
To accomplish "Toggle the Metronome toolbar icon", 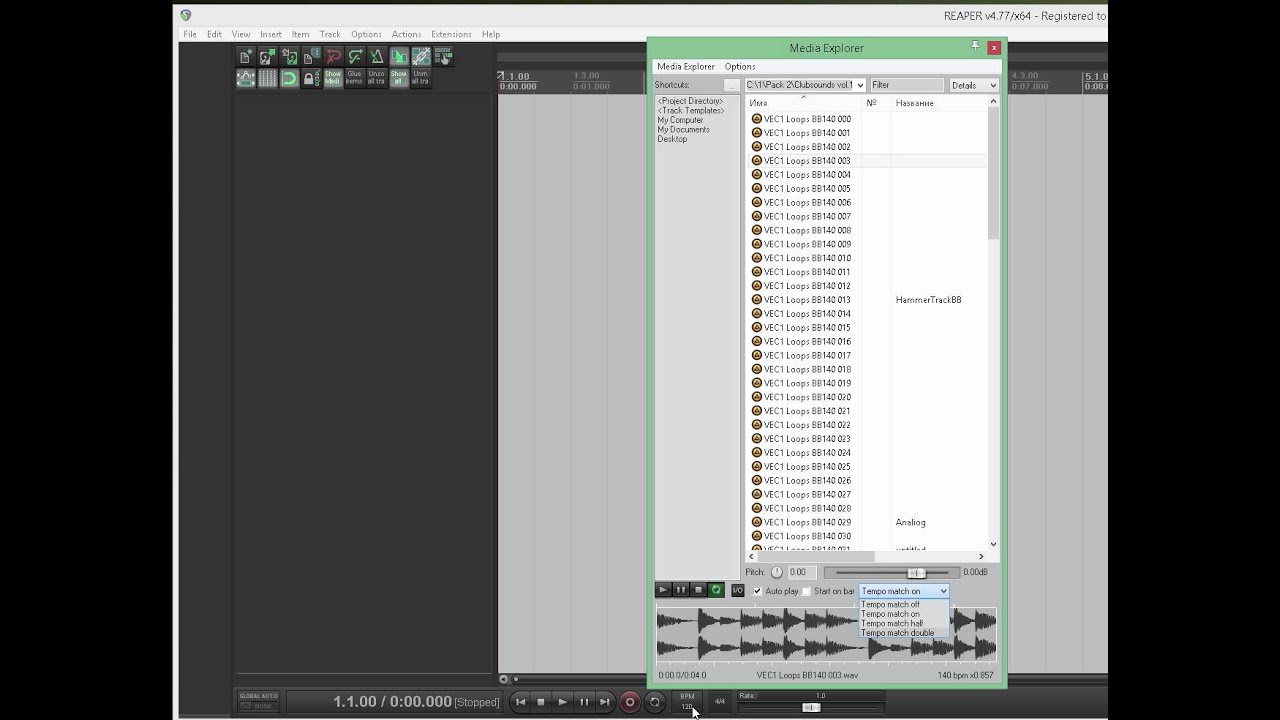I will (377, 57).
